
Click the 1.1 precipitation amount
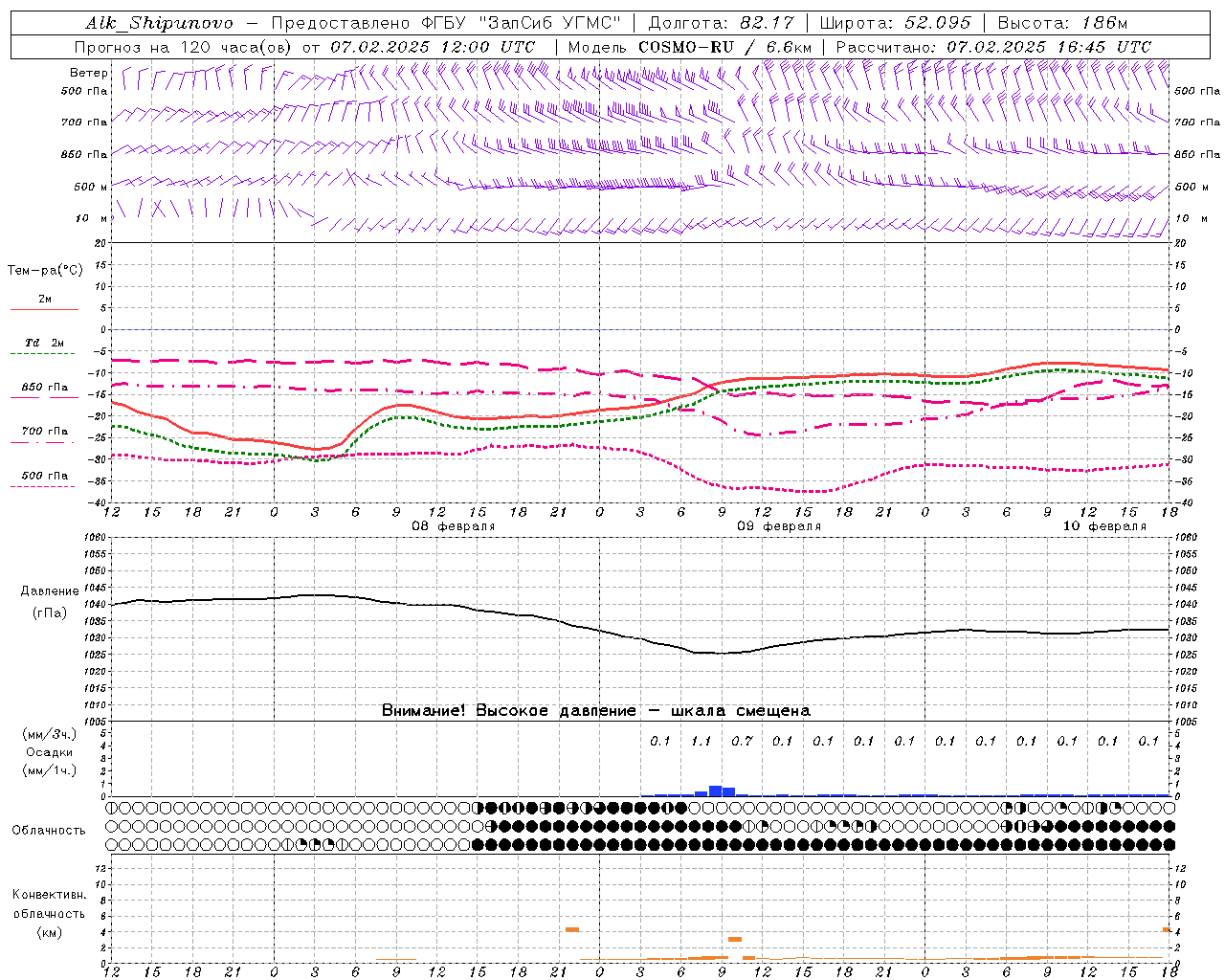[x=702, y=741]
